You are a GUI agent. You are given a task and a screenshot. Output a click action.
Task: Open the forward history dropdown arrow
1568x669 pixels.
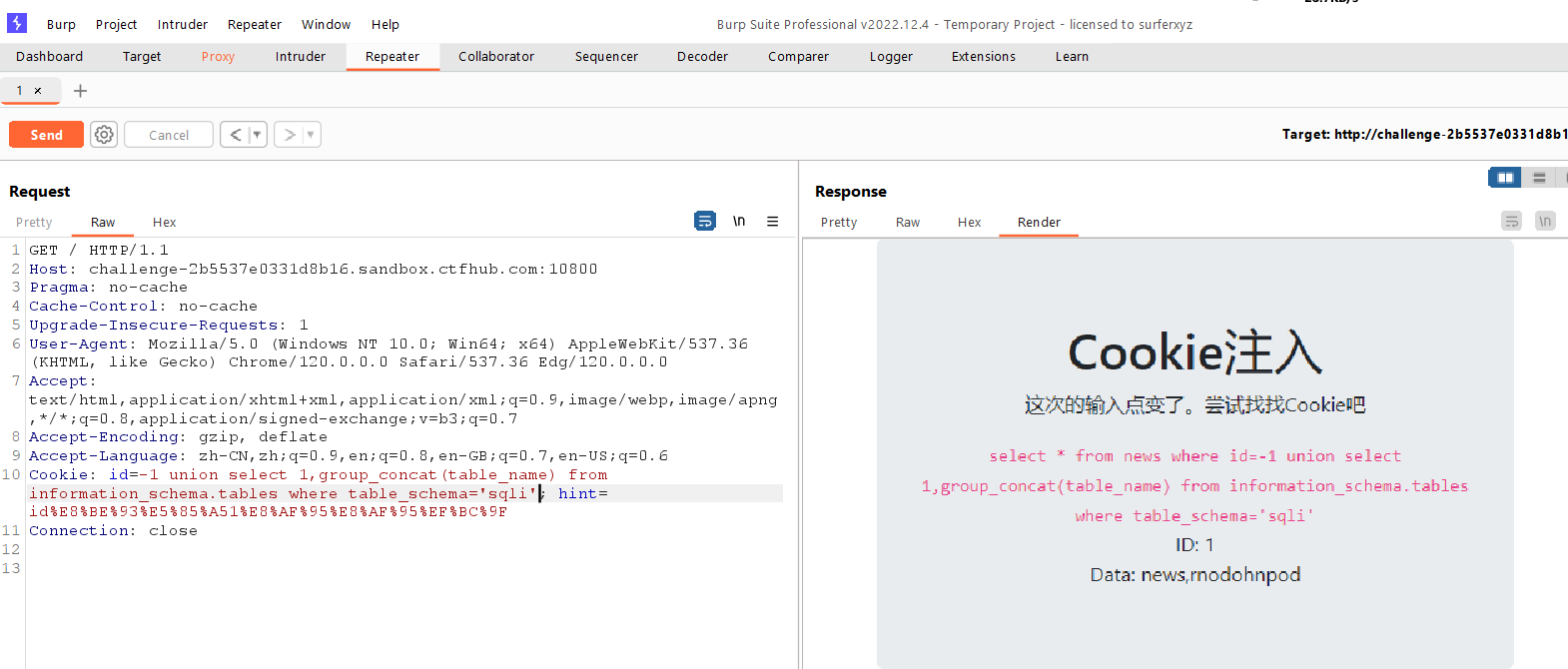tap(311, 134)
